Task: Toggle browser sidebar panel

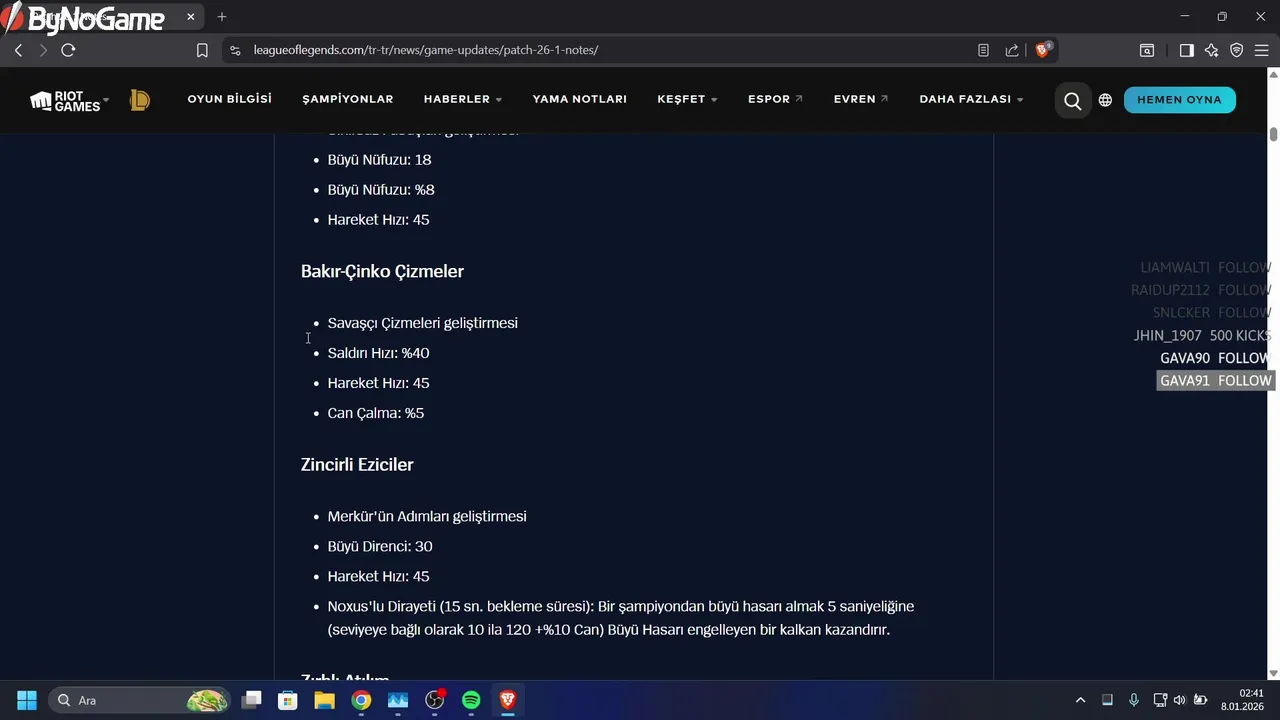Action: point(1186,50)
